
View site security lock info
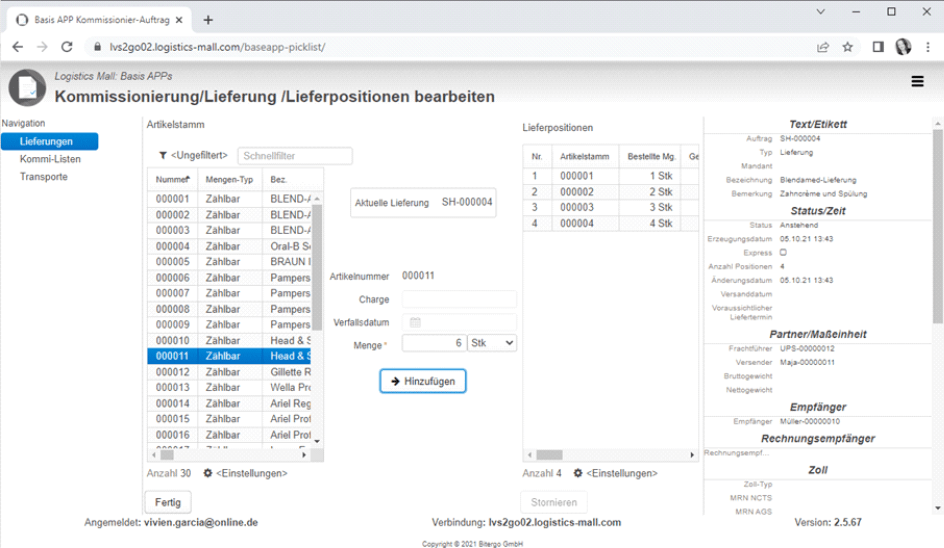click(x=97, y=47)
